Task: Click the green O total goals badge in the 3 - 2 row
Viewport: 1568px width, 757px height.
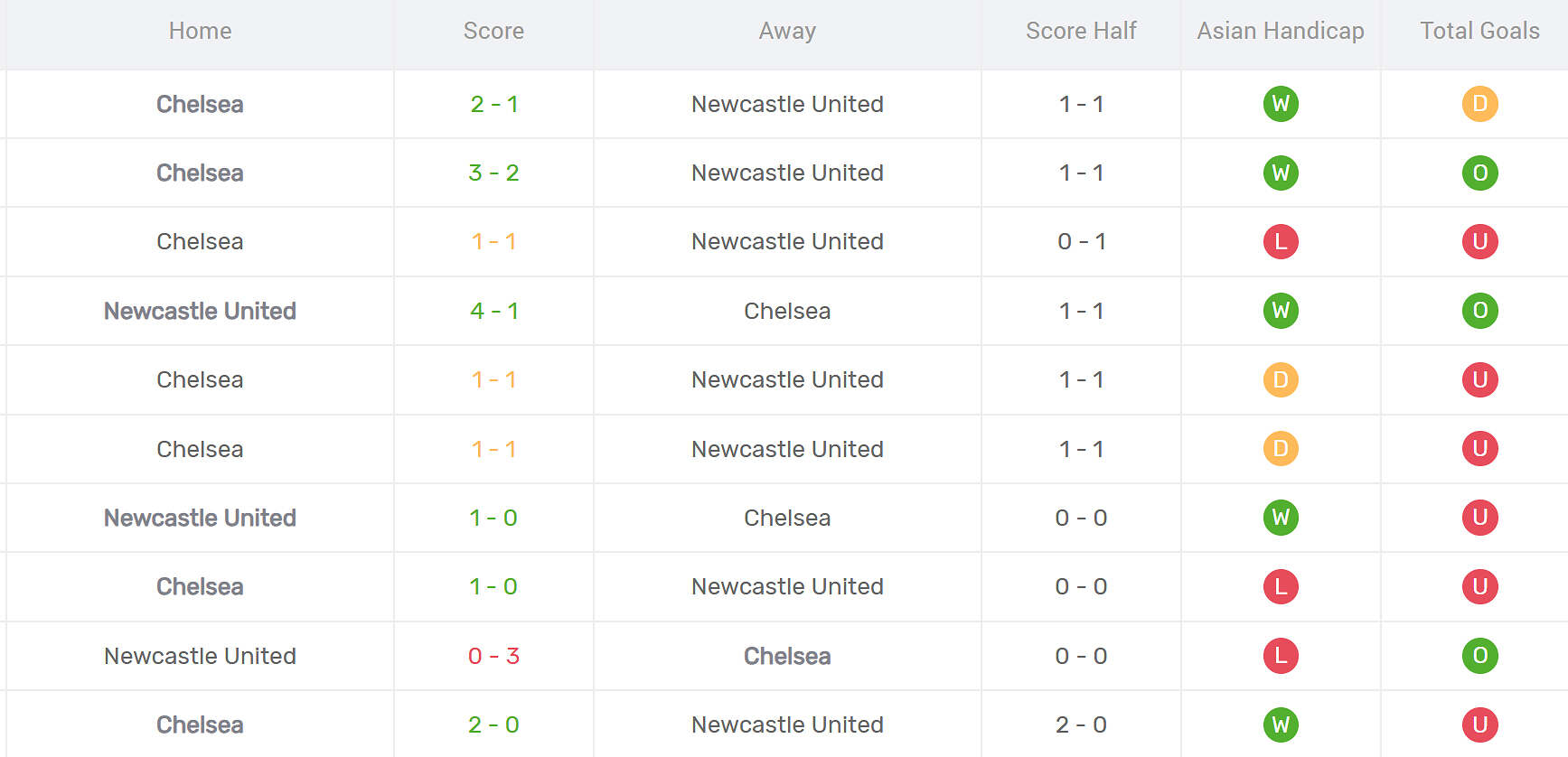Action: (x=1479, y=173)
